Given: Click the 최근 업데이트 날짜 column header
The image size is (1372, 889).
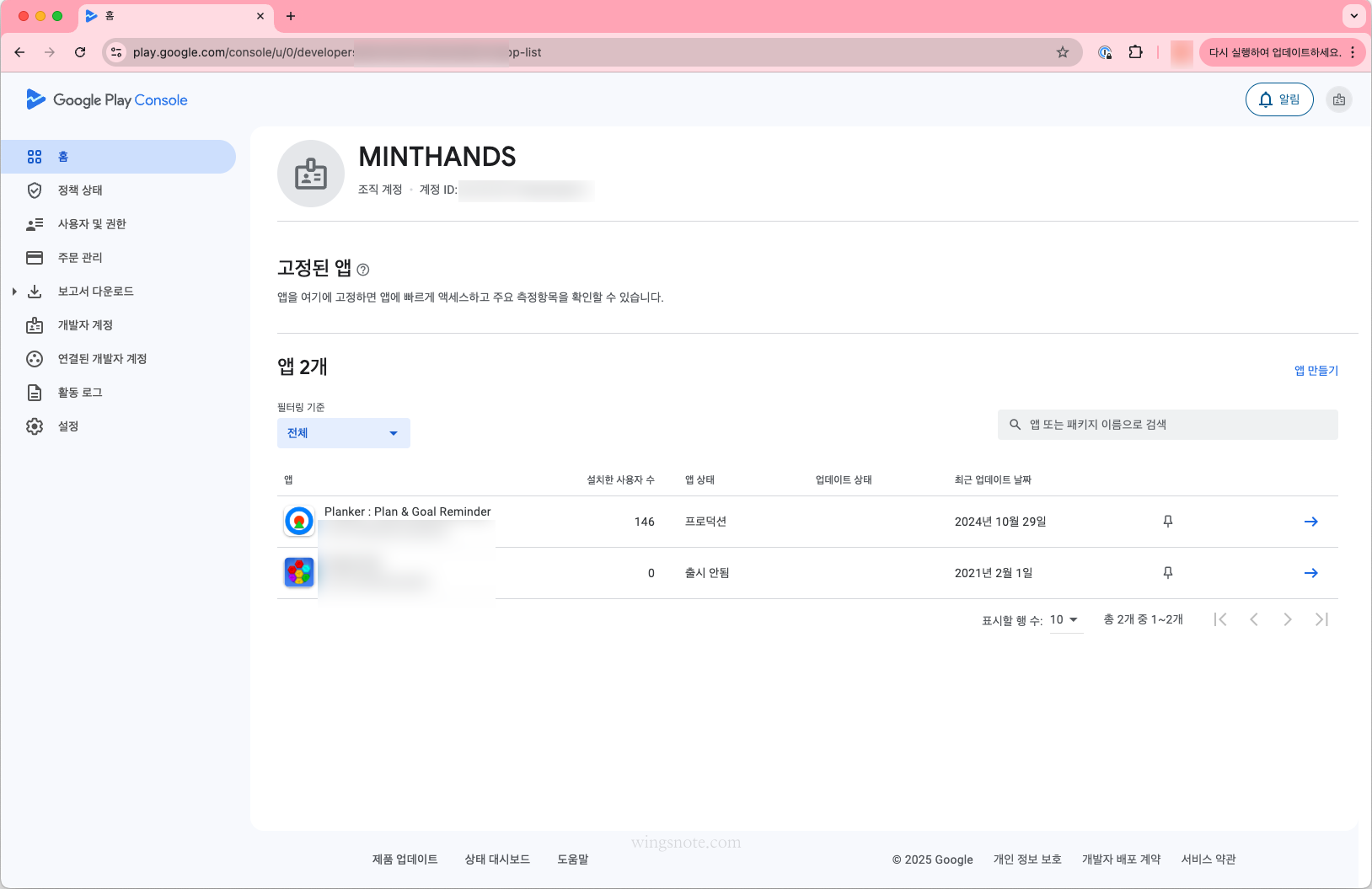Looking at the screenshot, I should (993, 480).
